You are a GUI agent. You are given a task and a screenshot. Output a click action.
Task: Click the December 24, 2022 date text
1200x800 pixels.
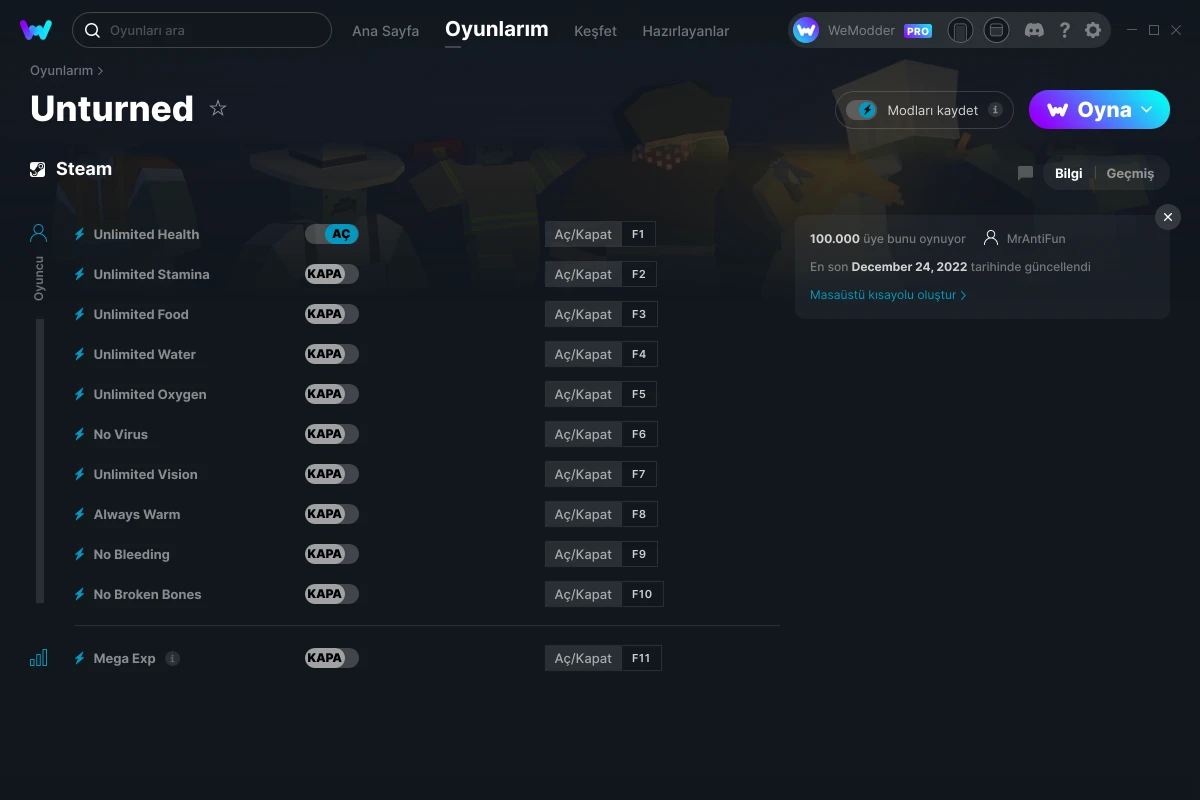tap(909, 267)
